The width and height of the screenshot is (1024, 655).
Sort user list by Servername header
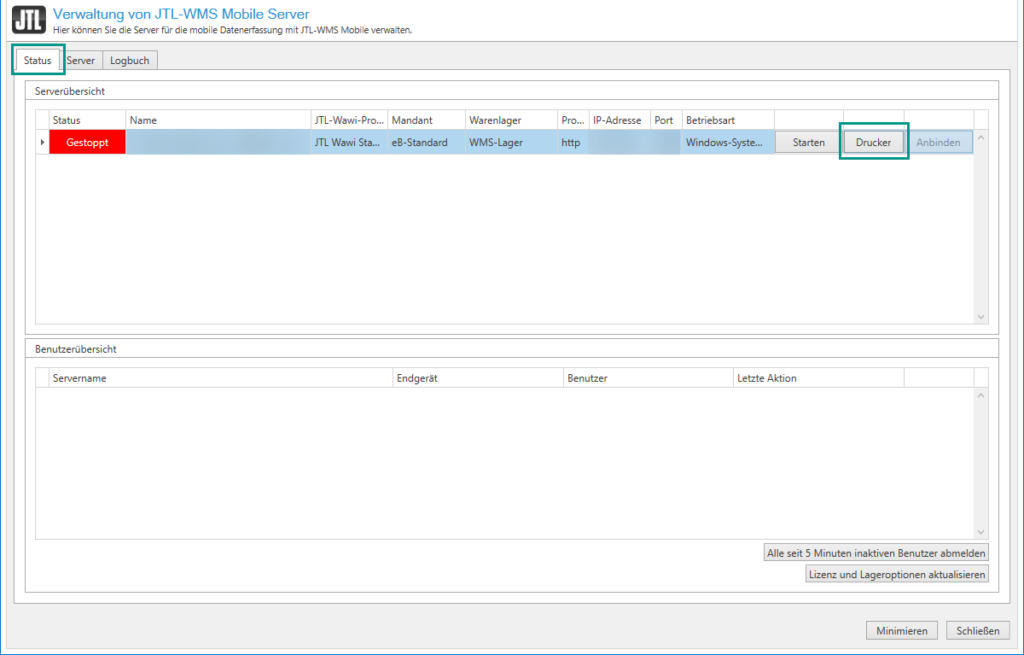point(80,378)
